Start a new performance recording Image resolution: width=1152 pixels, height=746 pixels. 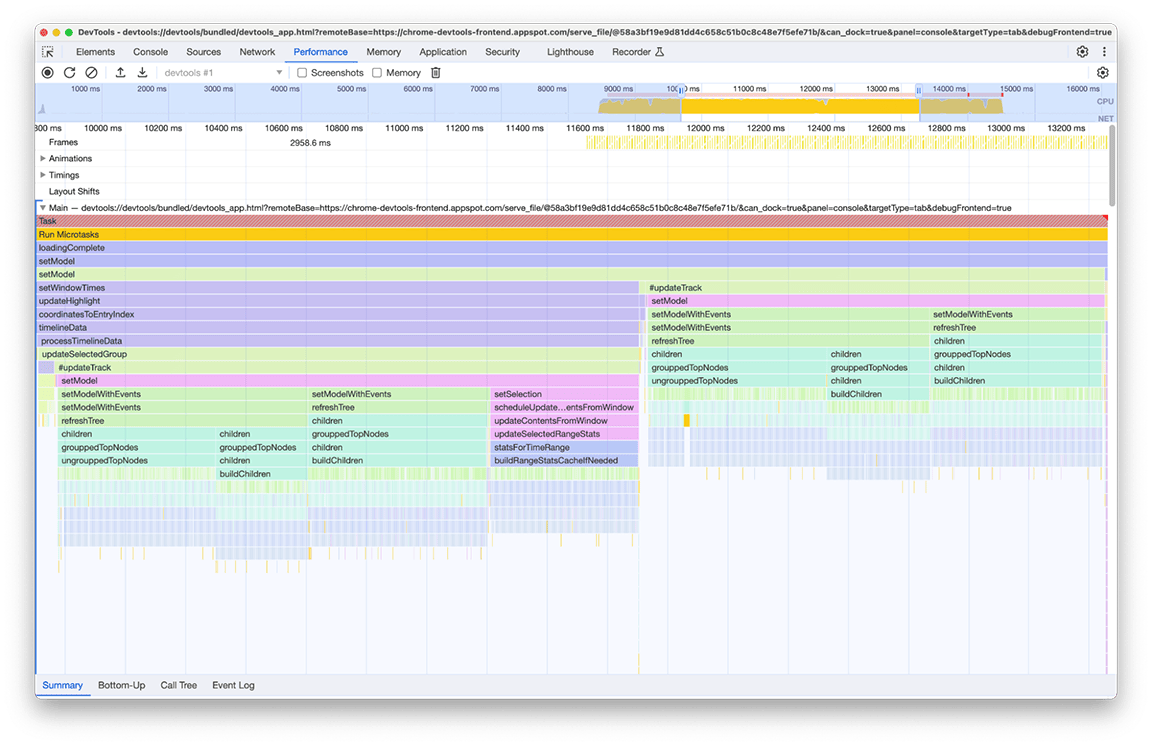(47, 72)
